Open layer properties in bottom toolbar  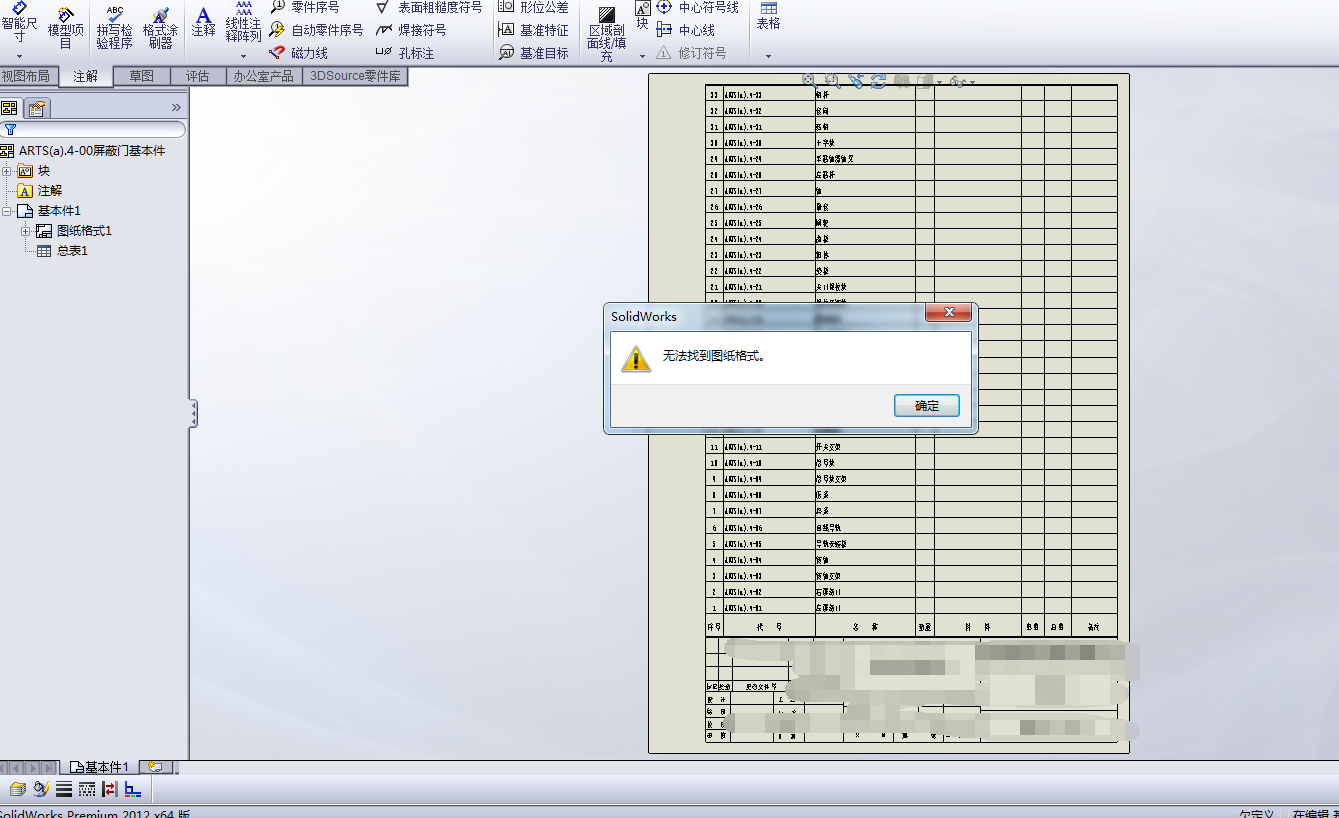pyautogui.click(x=17, y=789)
